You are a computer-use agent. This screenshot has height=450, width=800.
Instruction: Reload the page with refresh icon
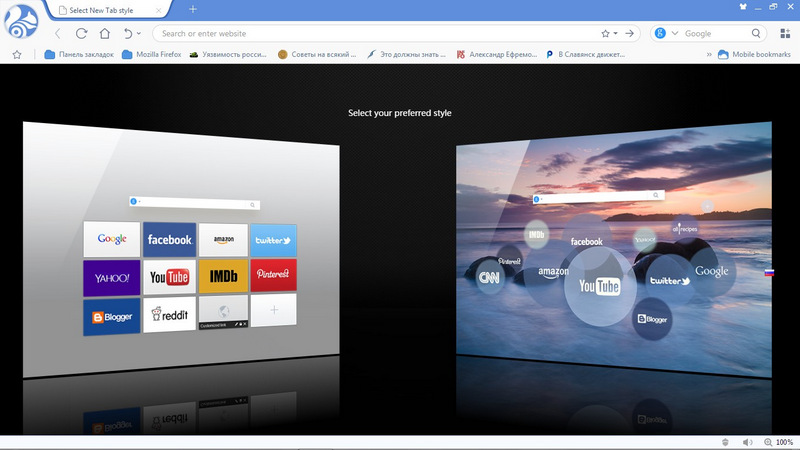coord(81,34)
